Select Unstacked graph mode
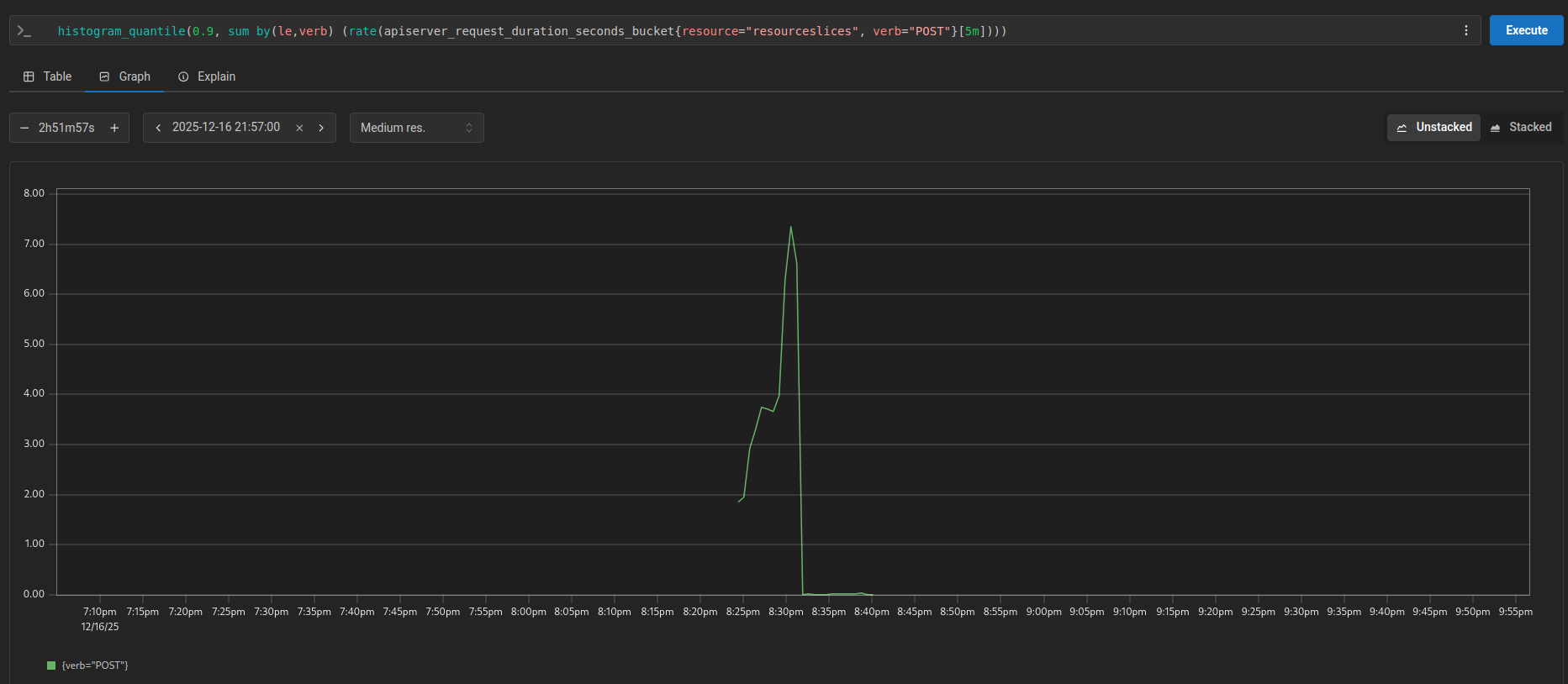This screenshot has height=684, width=1568. tap(1433, 128)
